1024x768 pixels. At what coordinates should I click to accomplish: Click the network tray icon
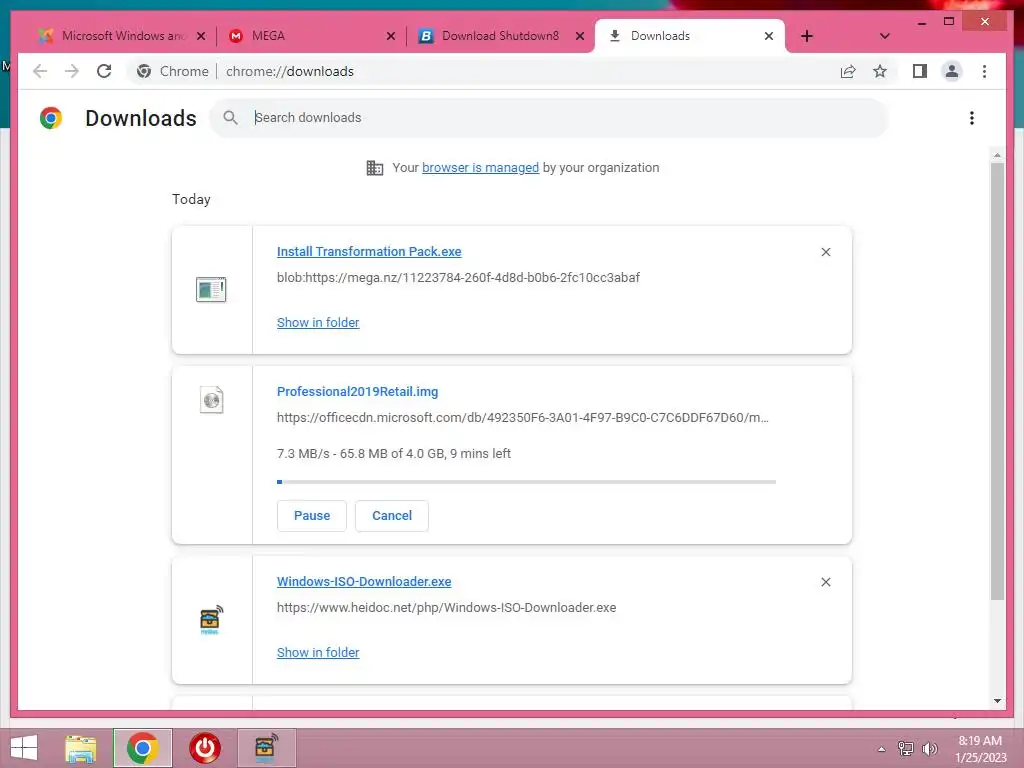click(x=906, y=749)
